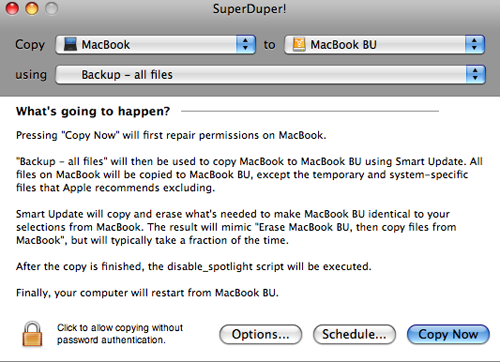This screenshot has width=500, height=362.
Task: Open source volume list via its blue arrows
Action: pyautogui.click(x=246, y=44)
